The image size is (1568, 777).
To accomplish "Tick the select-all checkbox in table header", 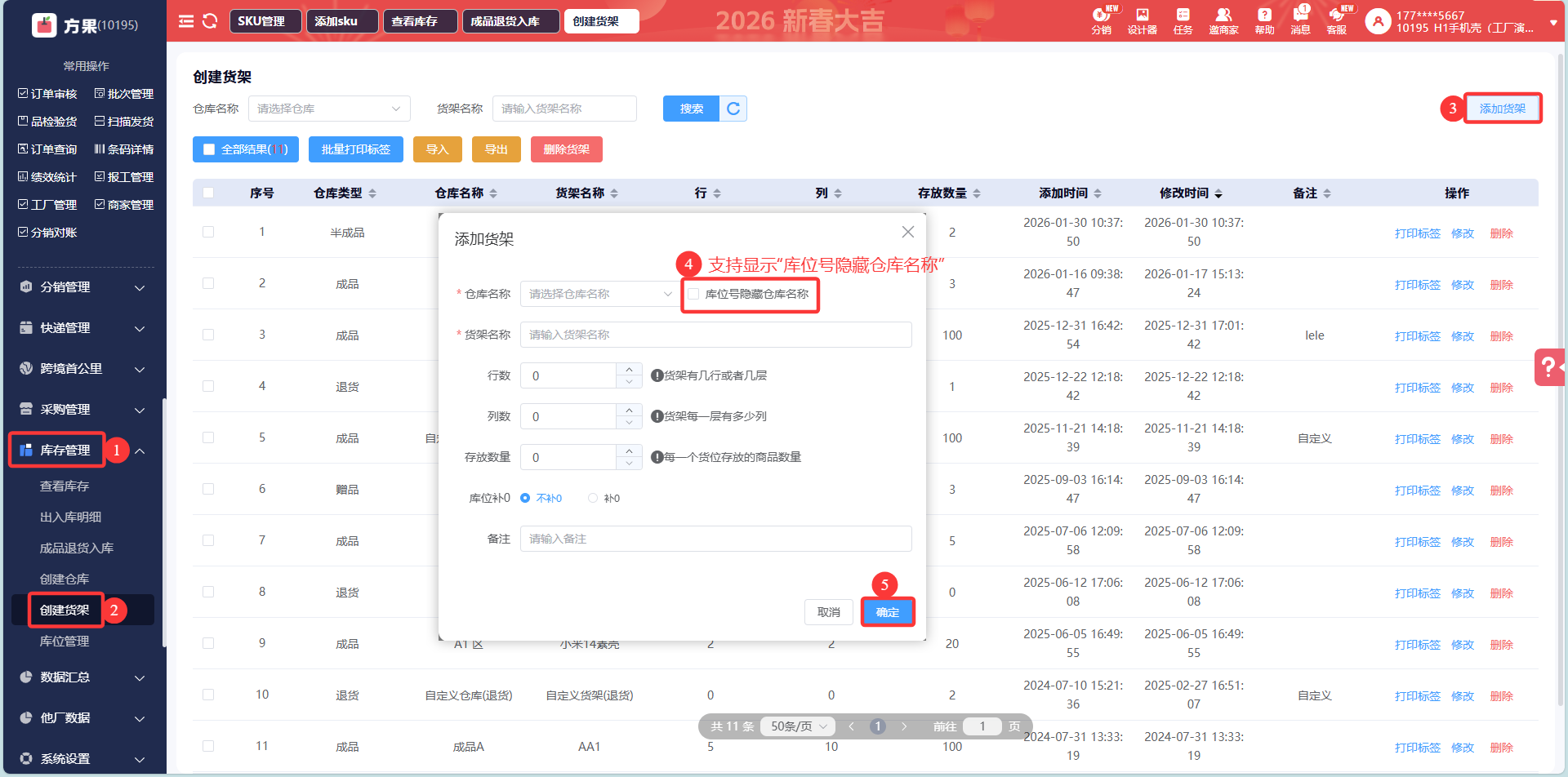I will coord(208,193).
